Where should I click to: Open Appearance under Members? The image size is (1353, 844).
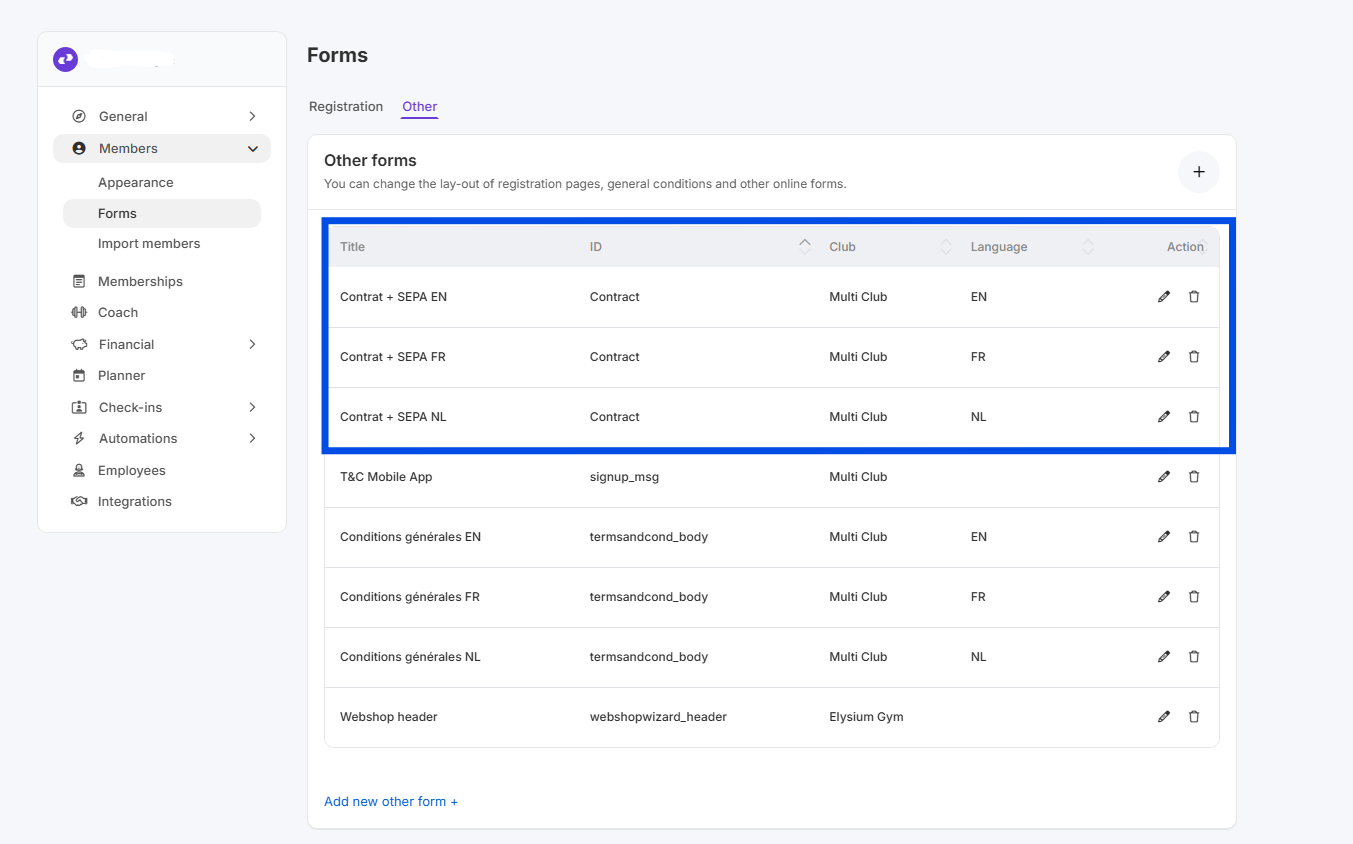coord(136,183)
